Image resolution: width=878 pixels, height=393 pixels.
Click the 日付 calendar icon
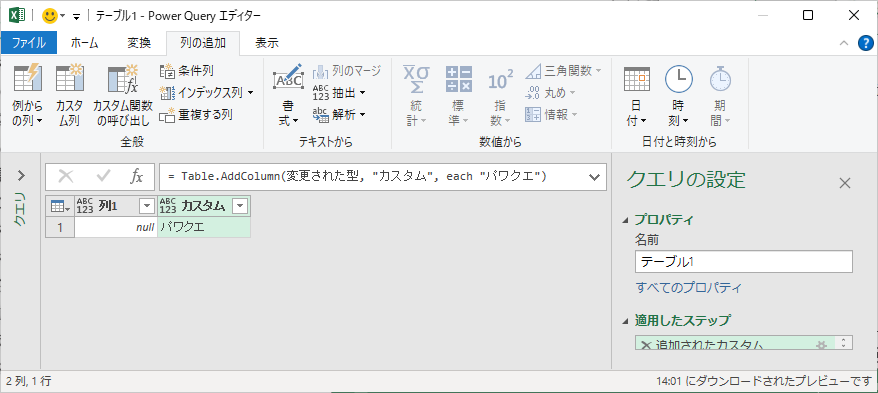coord(636,78)
